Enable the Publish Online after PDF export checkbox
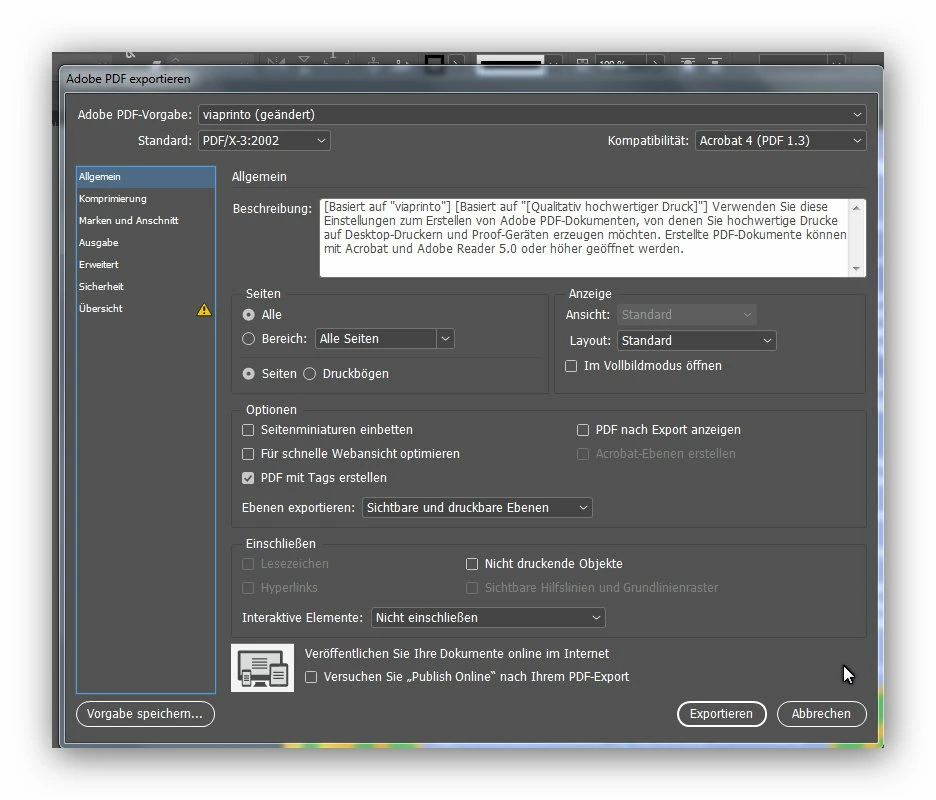This screenshot has height=800, width=936. click(311, 677)
